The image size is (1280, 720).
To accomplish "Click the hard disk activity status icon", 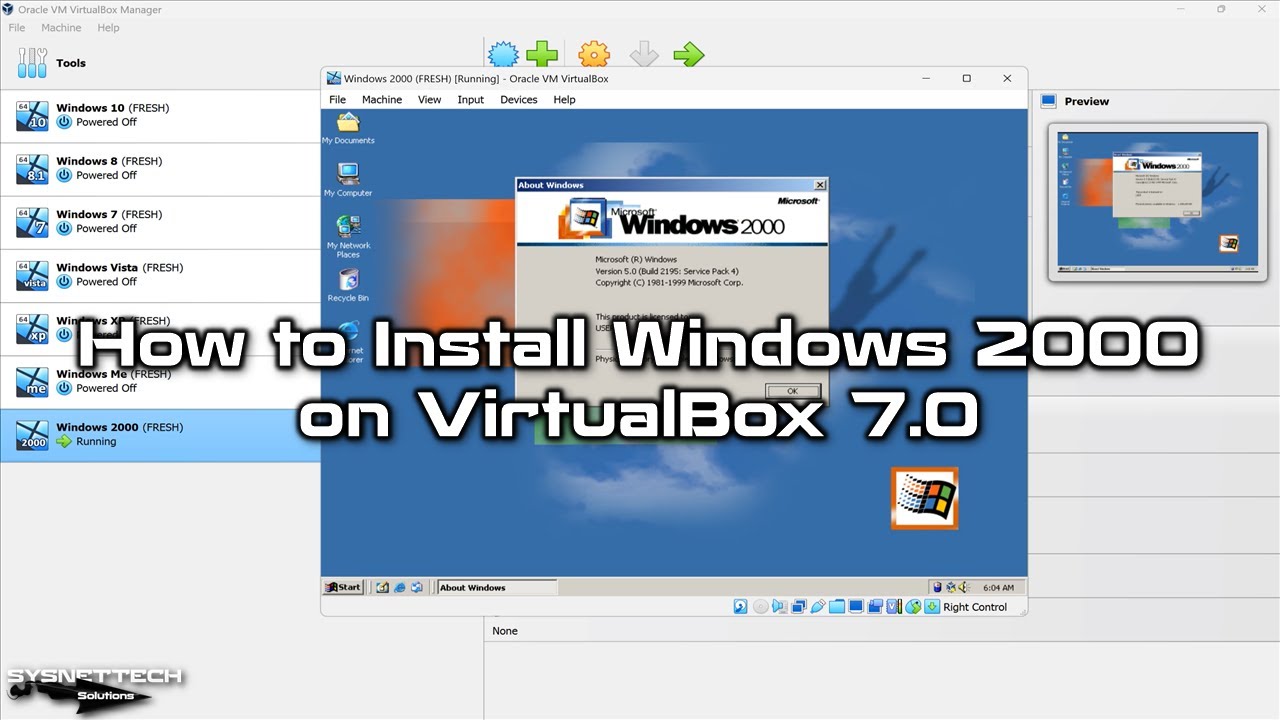I will point(741,607).
